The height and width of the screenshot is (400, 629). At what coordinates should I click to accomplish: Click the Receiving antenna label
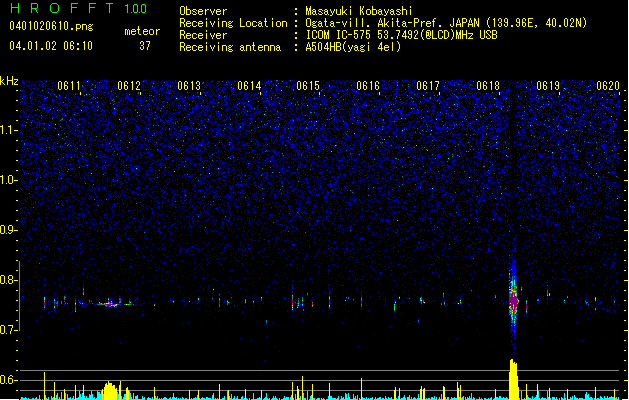[x=230, y=47]
